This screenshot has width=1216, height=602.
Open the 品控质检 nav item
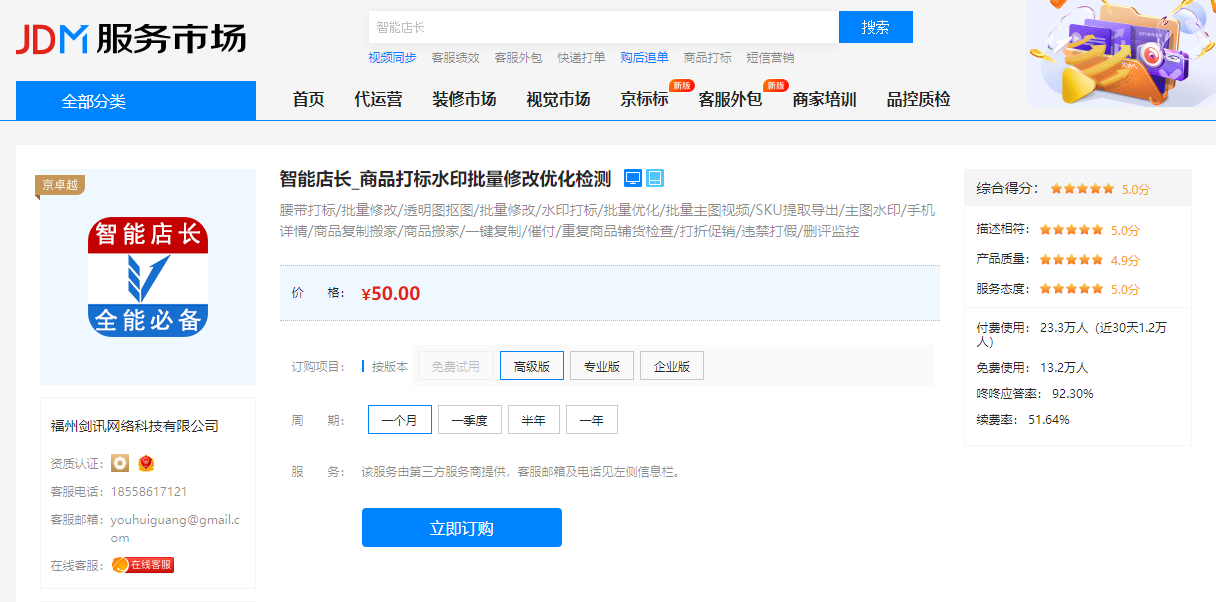point(918,100)
